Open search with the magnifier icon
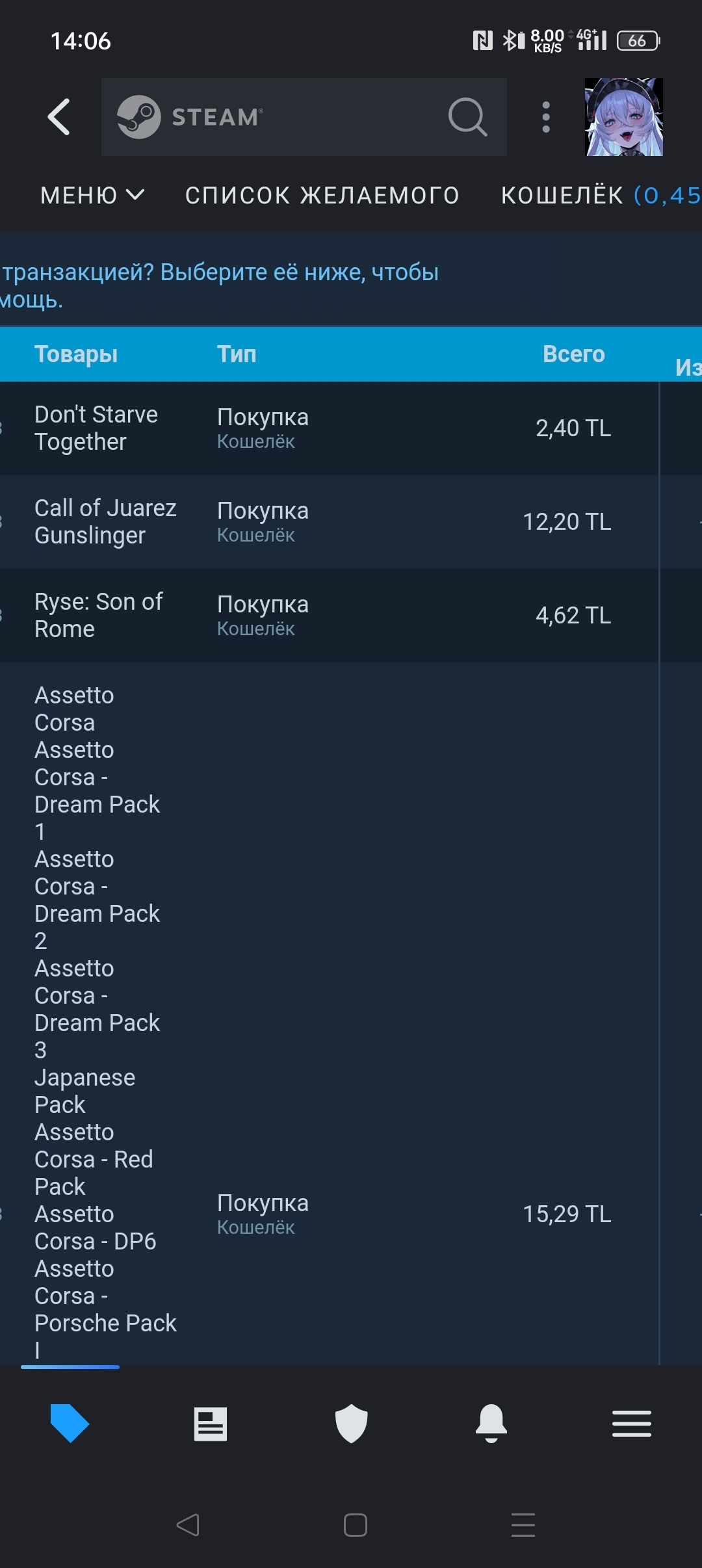This screenshot has height=1568, width=702. (467, 117)
